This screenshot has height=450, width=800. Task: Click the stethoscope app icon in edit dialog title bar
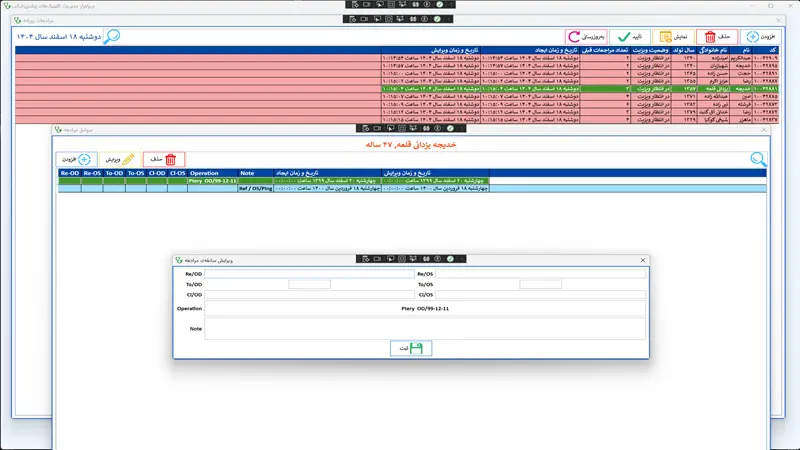pyautogui.click(x=179, y=260)
